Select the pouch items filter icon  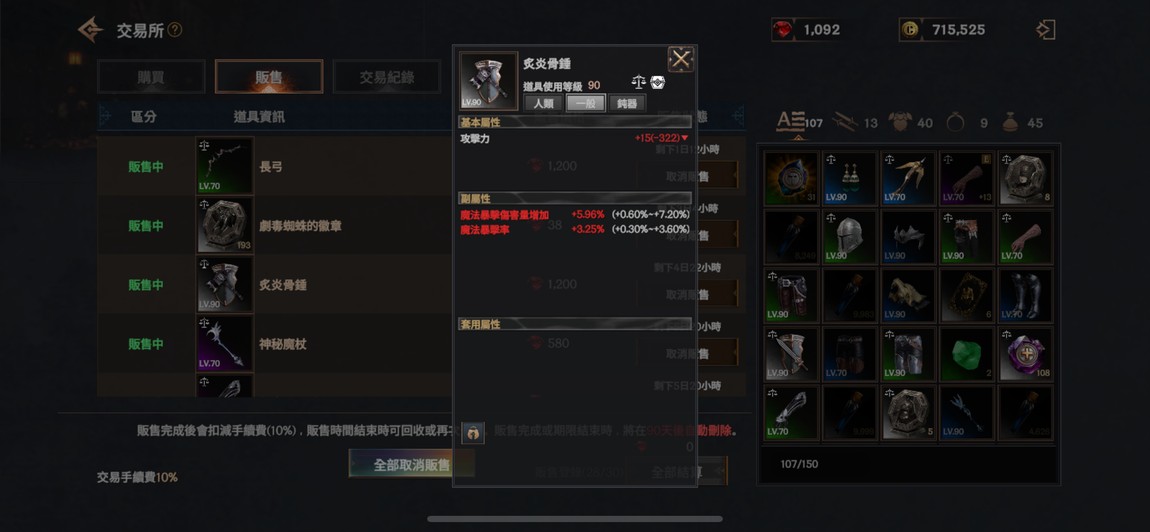point(1010,122)
